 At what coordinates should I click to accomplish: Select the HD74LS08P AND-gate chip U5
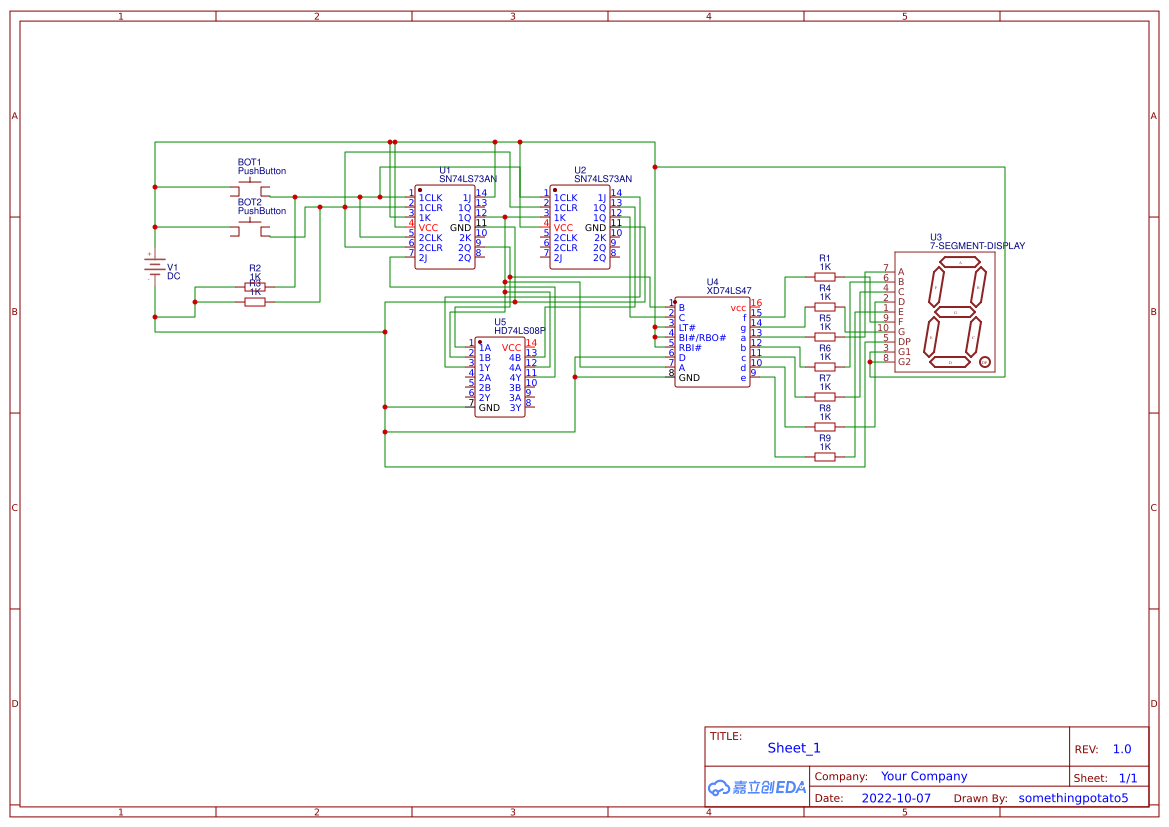tap(500, 375)
